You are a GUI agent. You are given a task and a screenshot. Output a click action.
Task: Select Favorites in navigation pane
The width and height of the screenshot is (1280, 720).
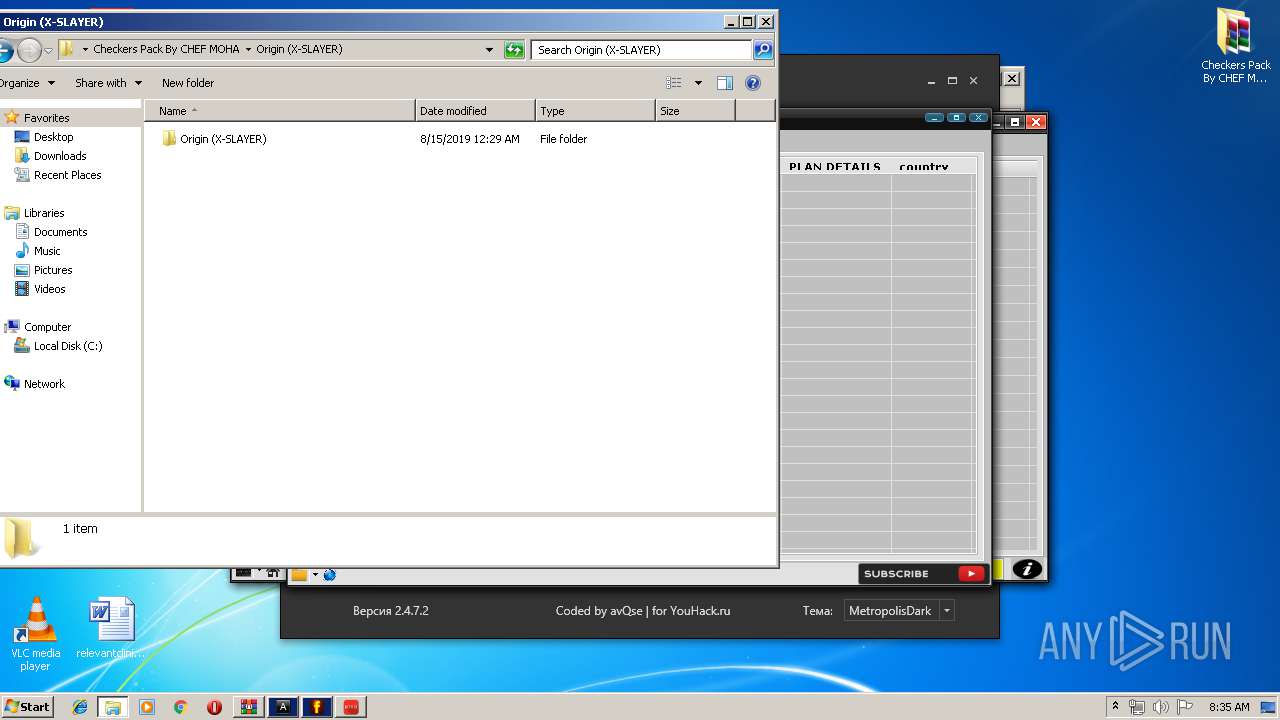46,118
